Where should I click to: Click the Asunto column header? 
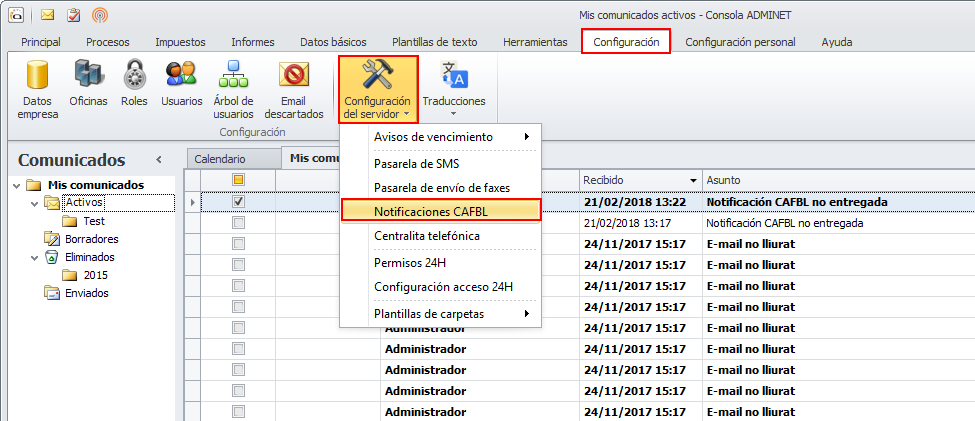point(838,180)
